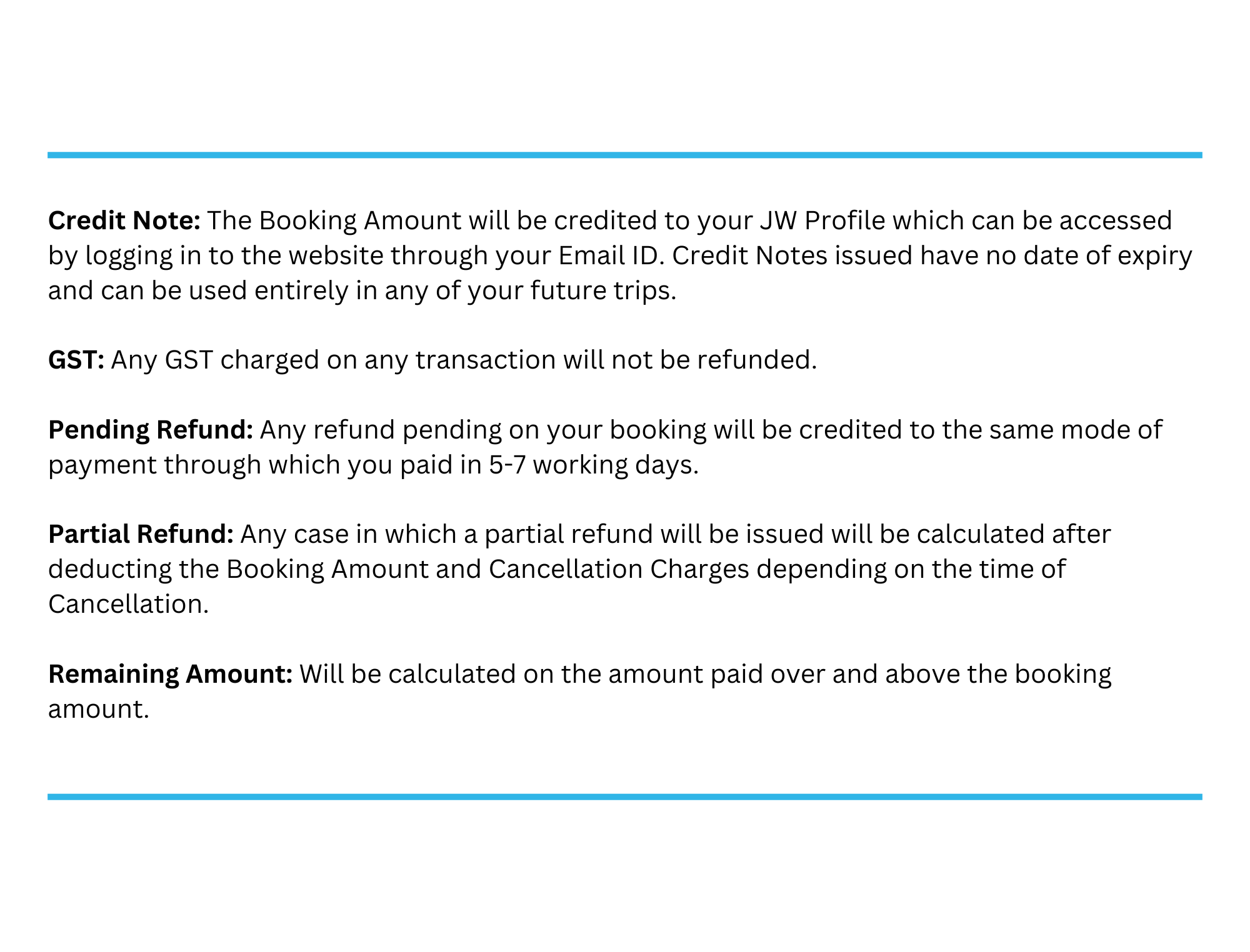Click the phrase "will not be refunded"
Viewport: 1250px width, 952px height.
689,360
